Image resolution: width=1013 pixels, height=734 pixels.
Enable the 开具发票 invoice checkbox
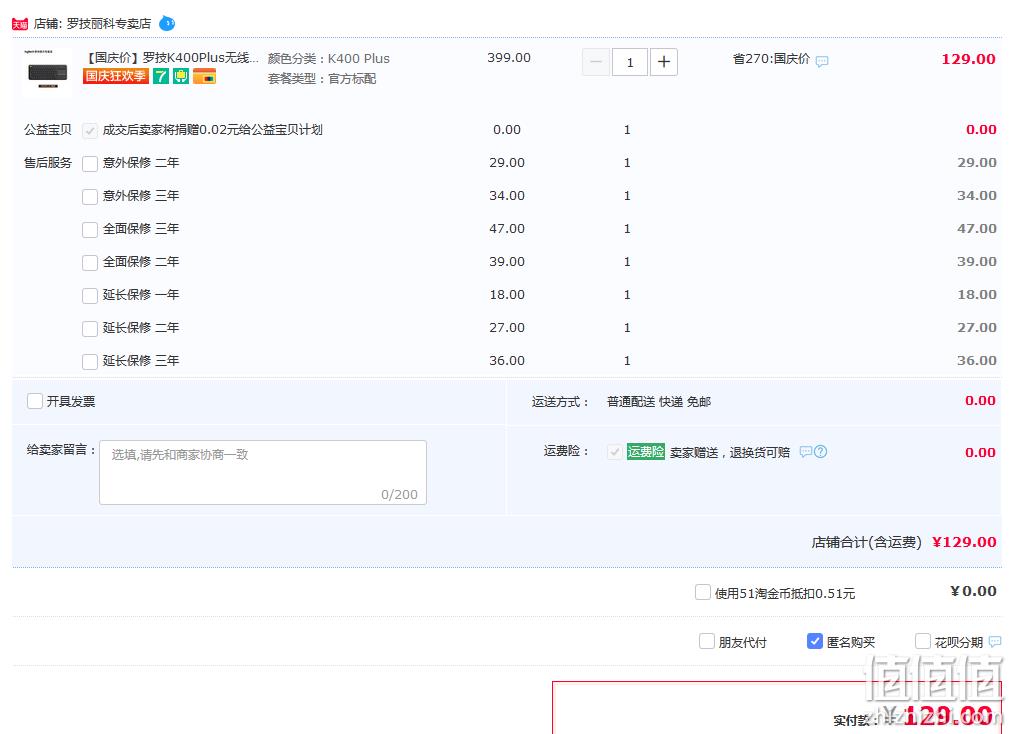point(35,401)
